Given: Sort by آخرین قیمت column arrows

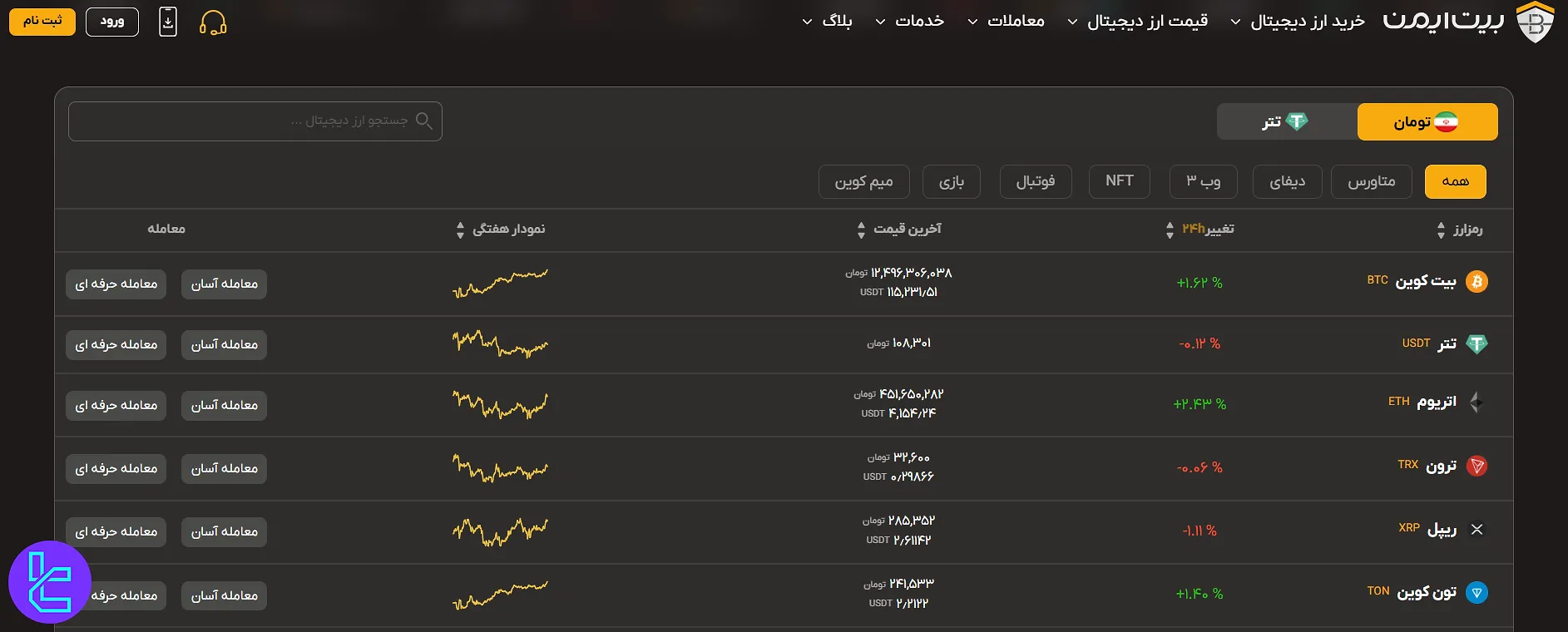Looking at the screenshot, I should (861, 230).
